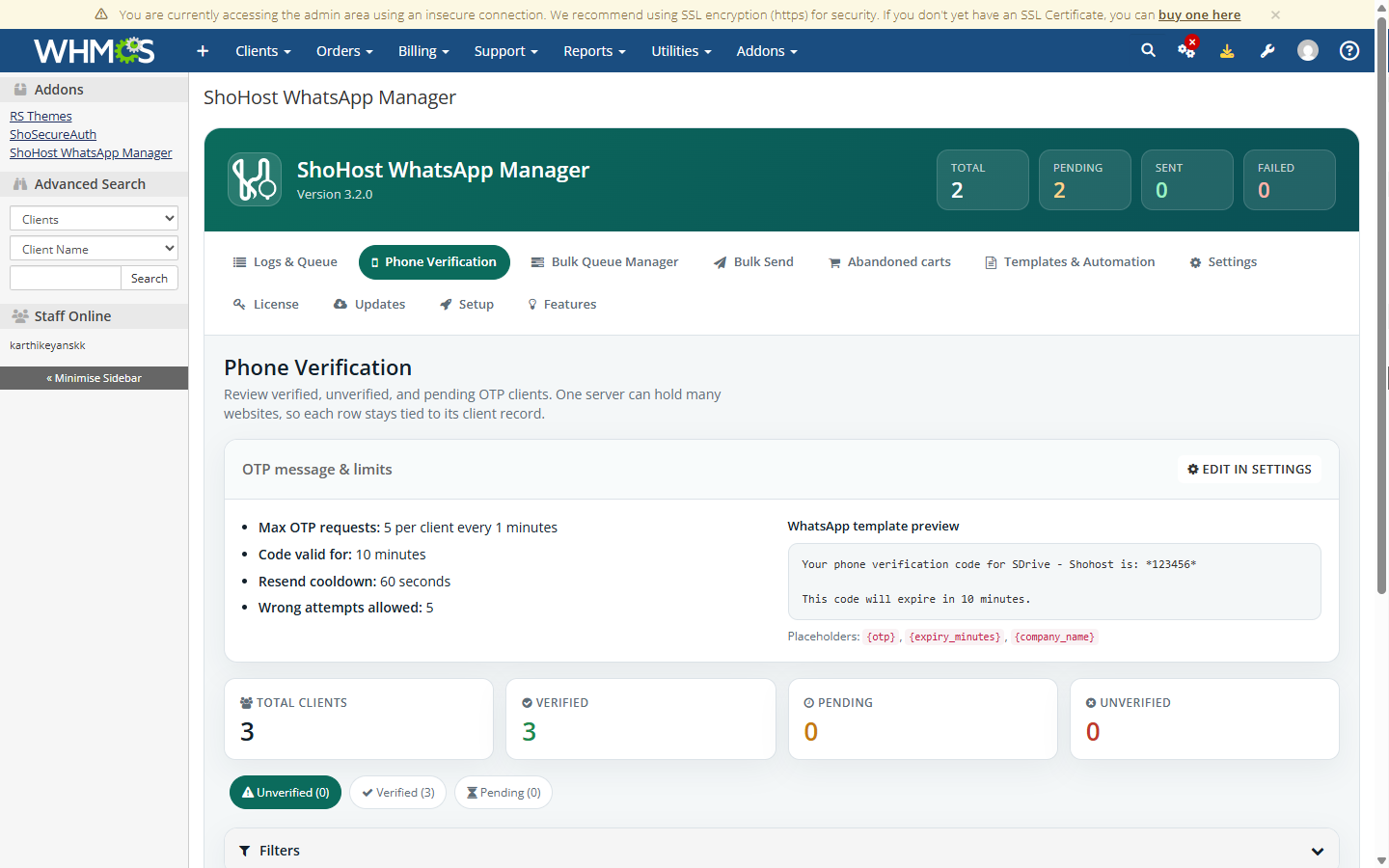Open the Settings tab
The height and width of the screenshot is (868, 1389).
pos(1223,262)
